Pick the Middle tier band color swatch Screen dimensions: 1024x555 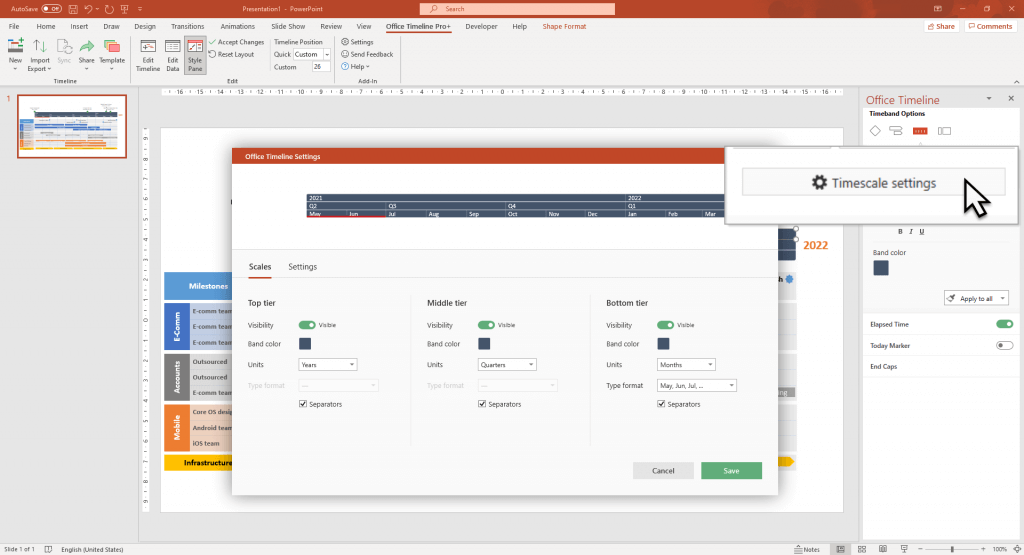(485, 344)
